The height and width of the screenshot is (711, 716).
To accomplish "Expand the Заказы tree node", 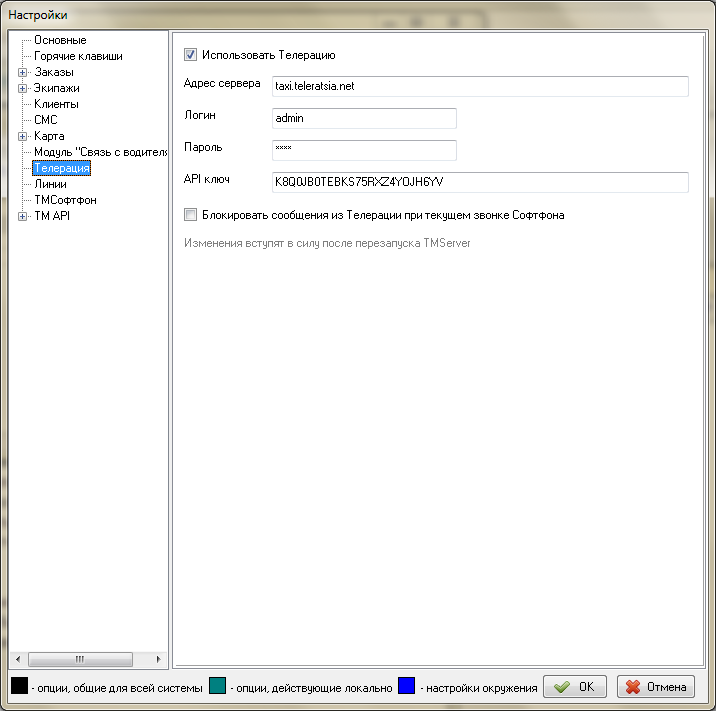I will [x=22, y=72].
